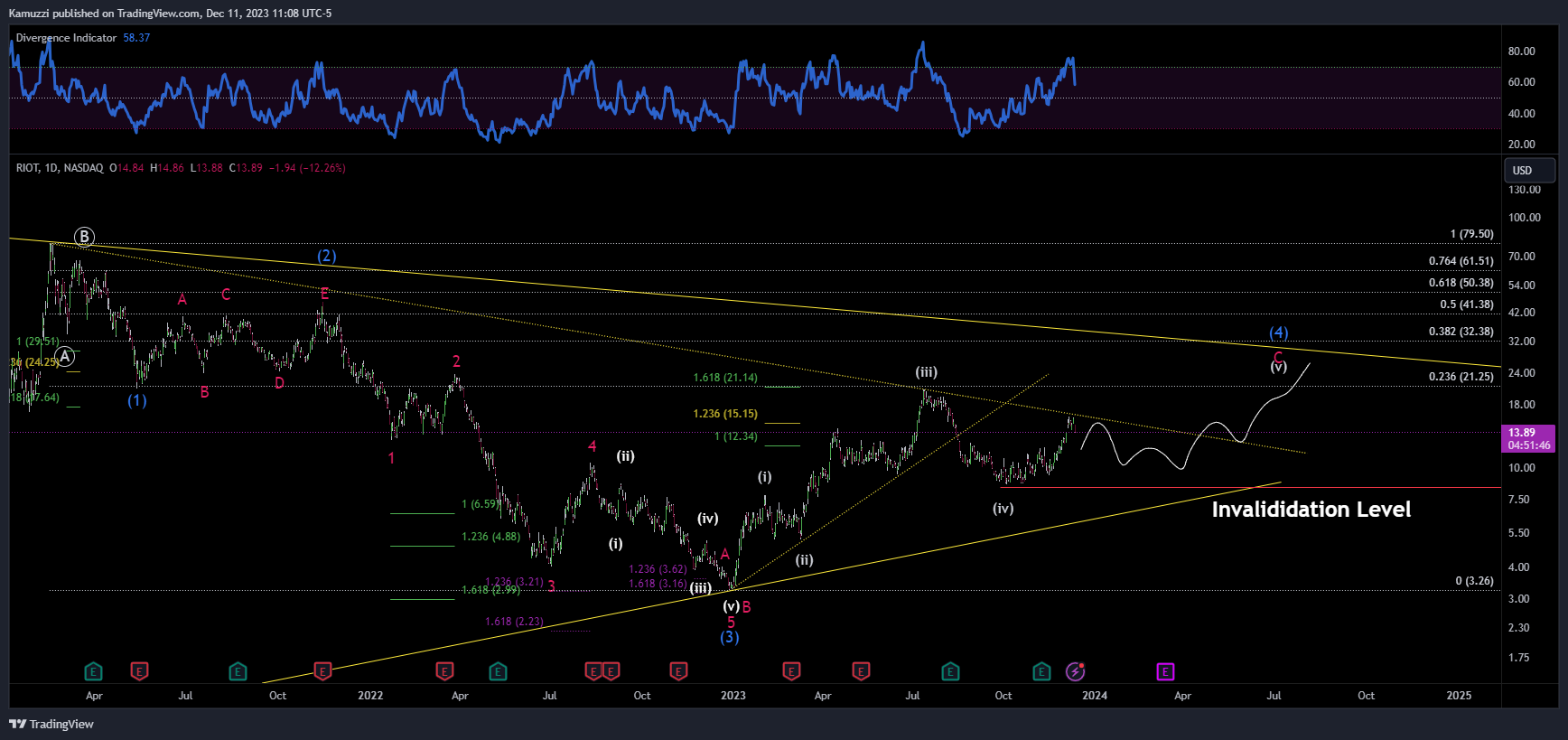This screenshot has width=1568, height=740.
Task: Click red earnings marker between Oct 2022 and 2023
Action: tap(678, 671)
